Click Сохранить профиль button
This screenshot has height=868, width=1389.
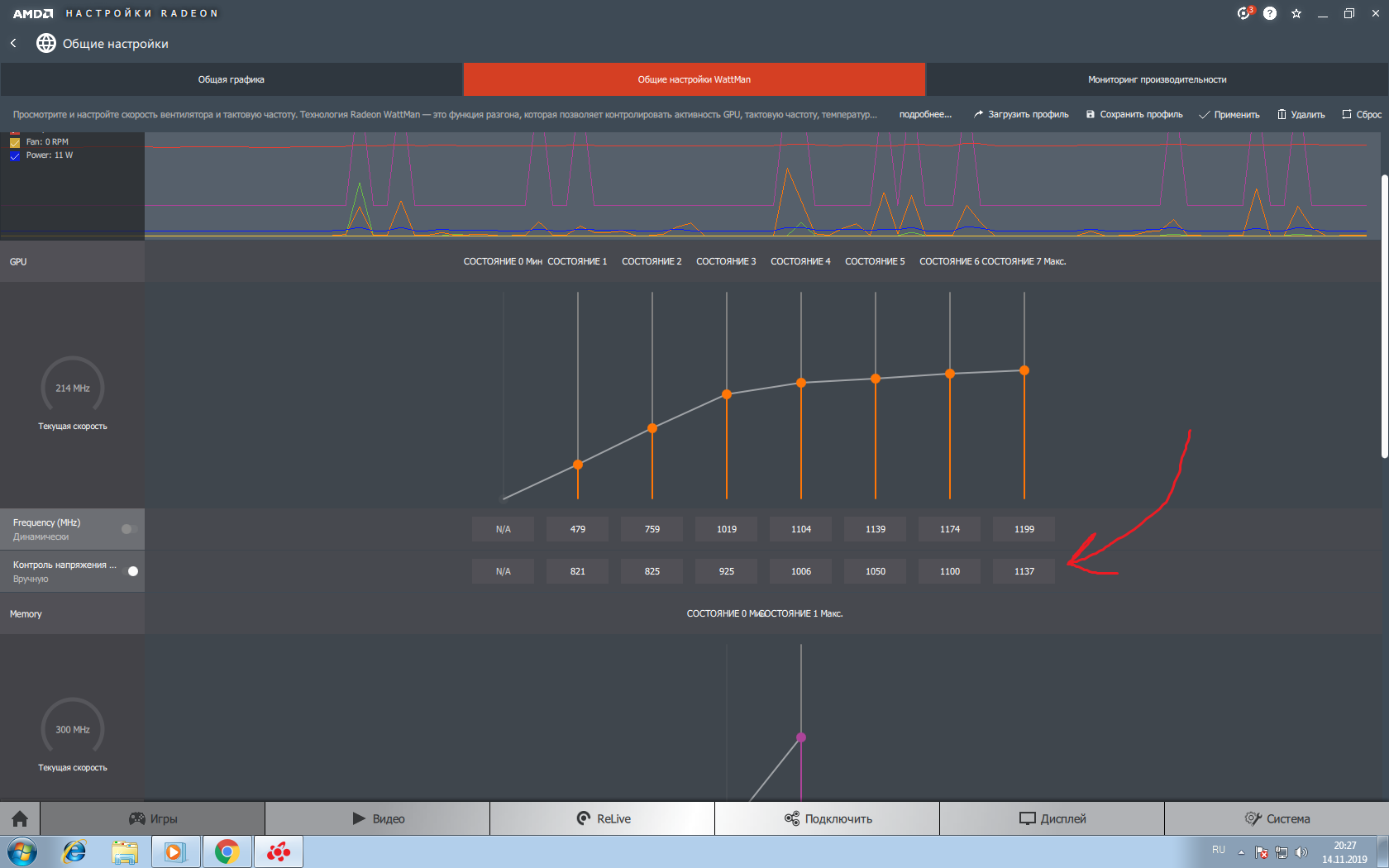coord(1134,115)
